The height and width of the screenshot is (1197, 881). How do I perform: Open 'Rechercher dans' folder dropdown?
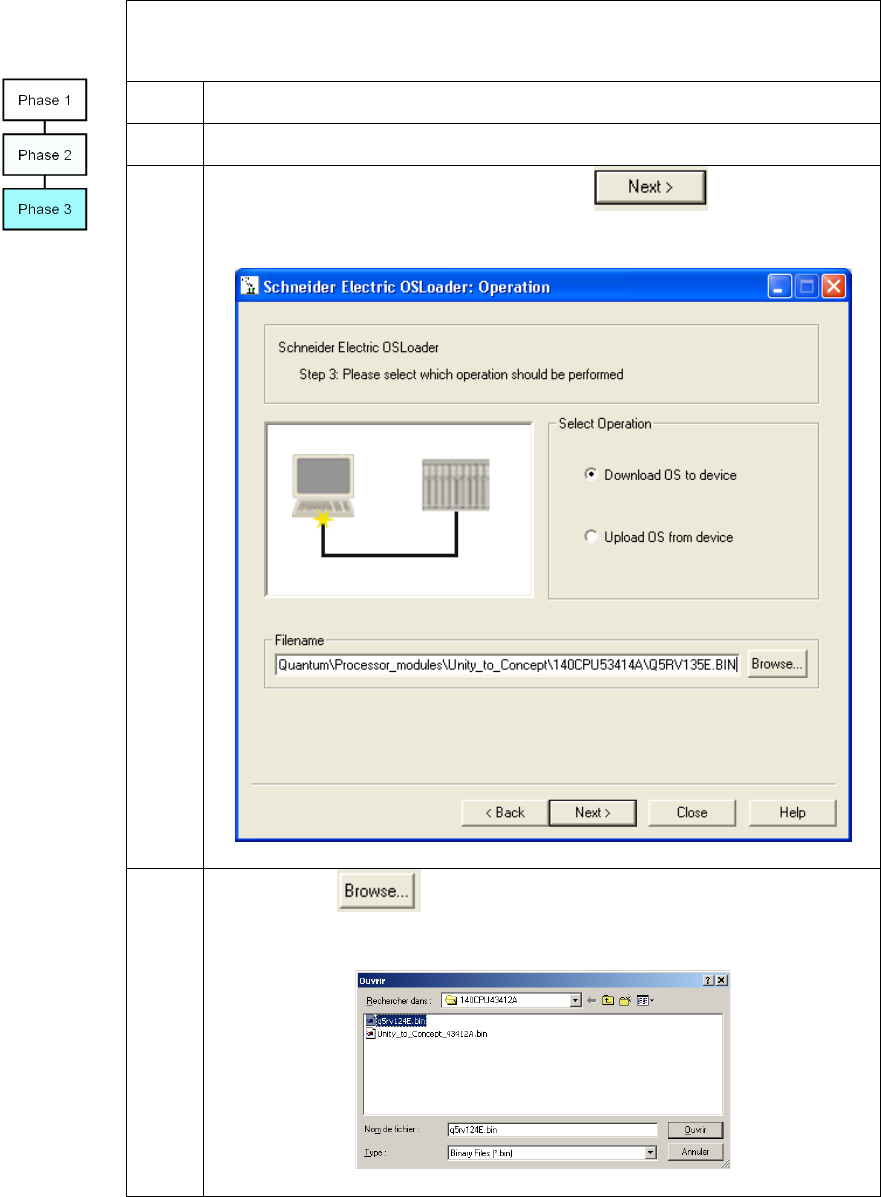[576, 1001]
